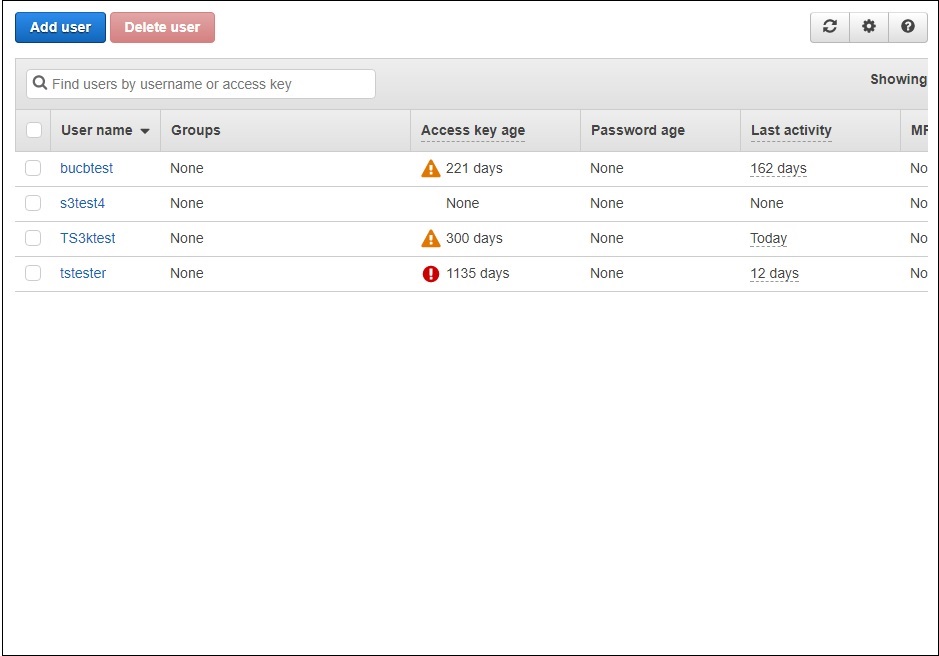Open help via question mark icon
This screenshot has width=939, height=656.
pyautogui.click(x=907, y=27)
